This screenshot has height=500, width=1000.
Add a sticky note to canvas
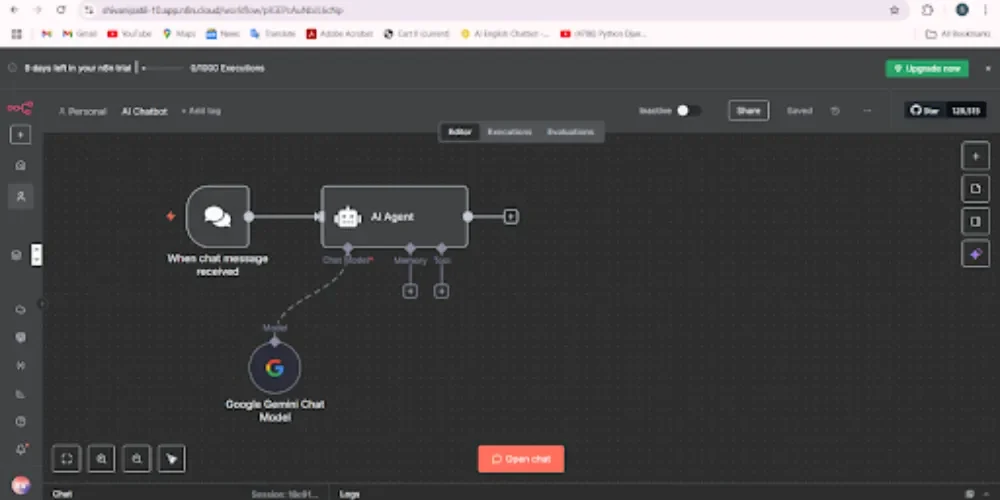975,188
